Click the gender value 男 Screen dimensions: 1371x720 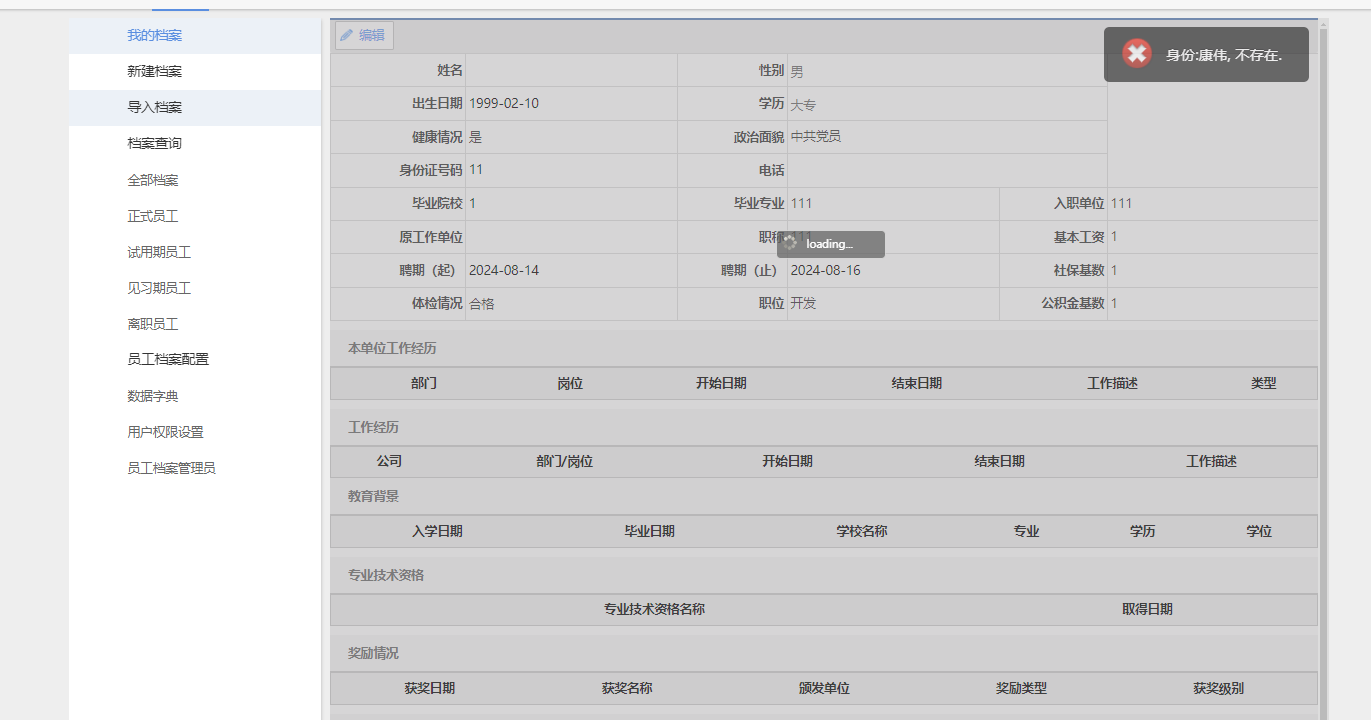(797, 71)
